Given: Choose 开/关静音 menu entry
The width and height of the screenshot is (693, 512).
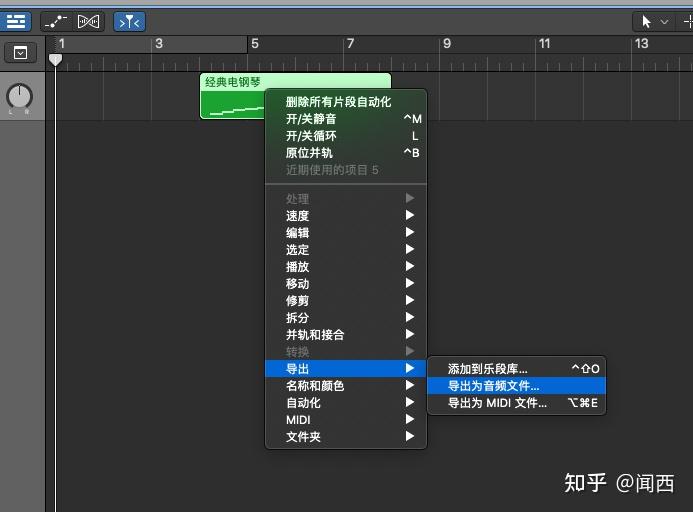Looking at the screenshot, I should pyautogui.click(x=346, y=118).
